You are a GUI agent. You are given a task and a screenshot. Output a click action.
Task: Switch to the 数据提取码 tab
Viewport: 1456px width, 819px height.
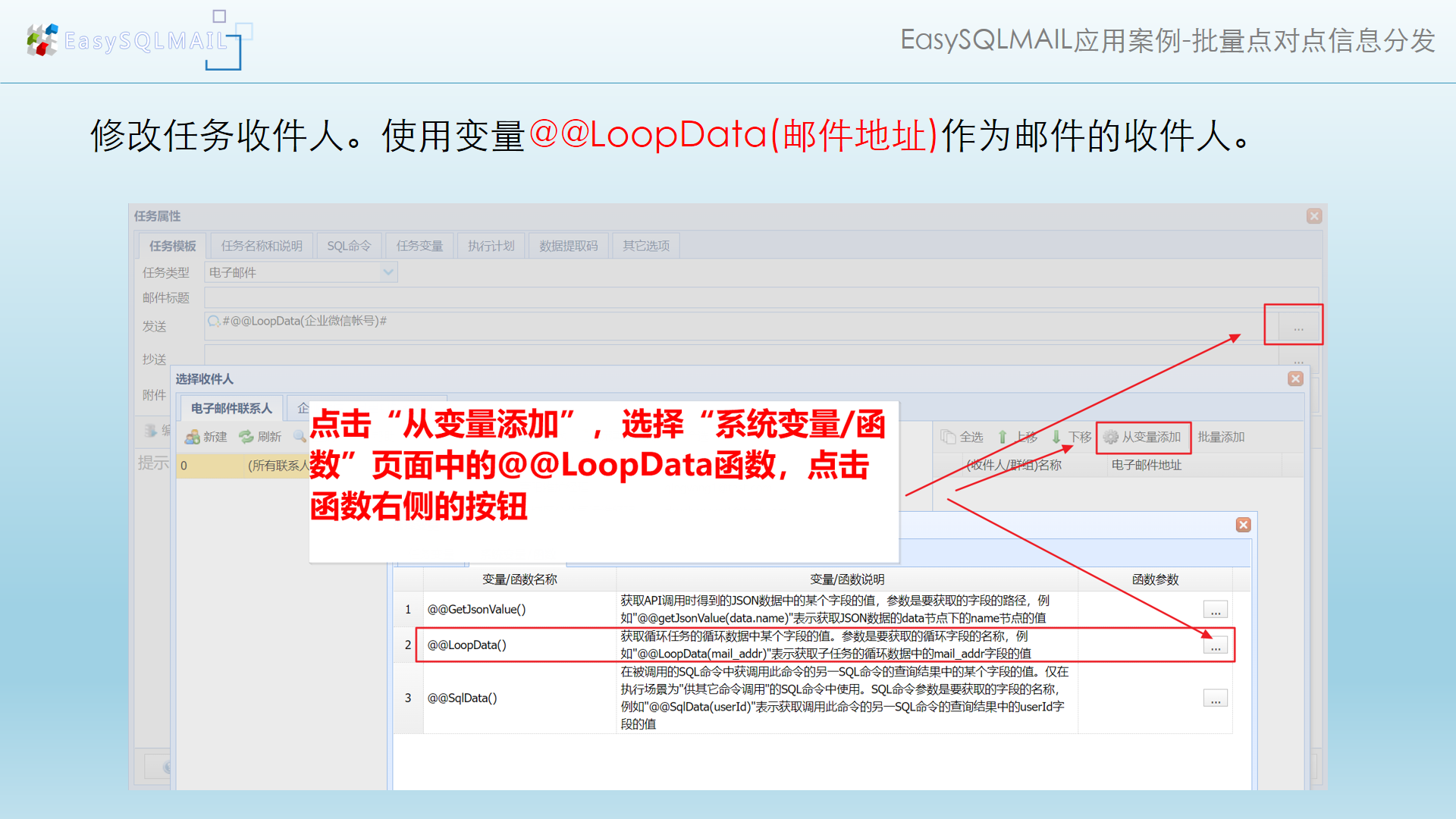[x=569, y=246]
